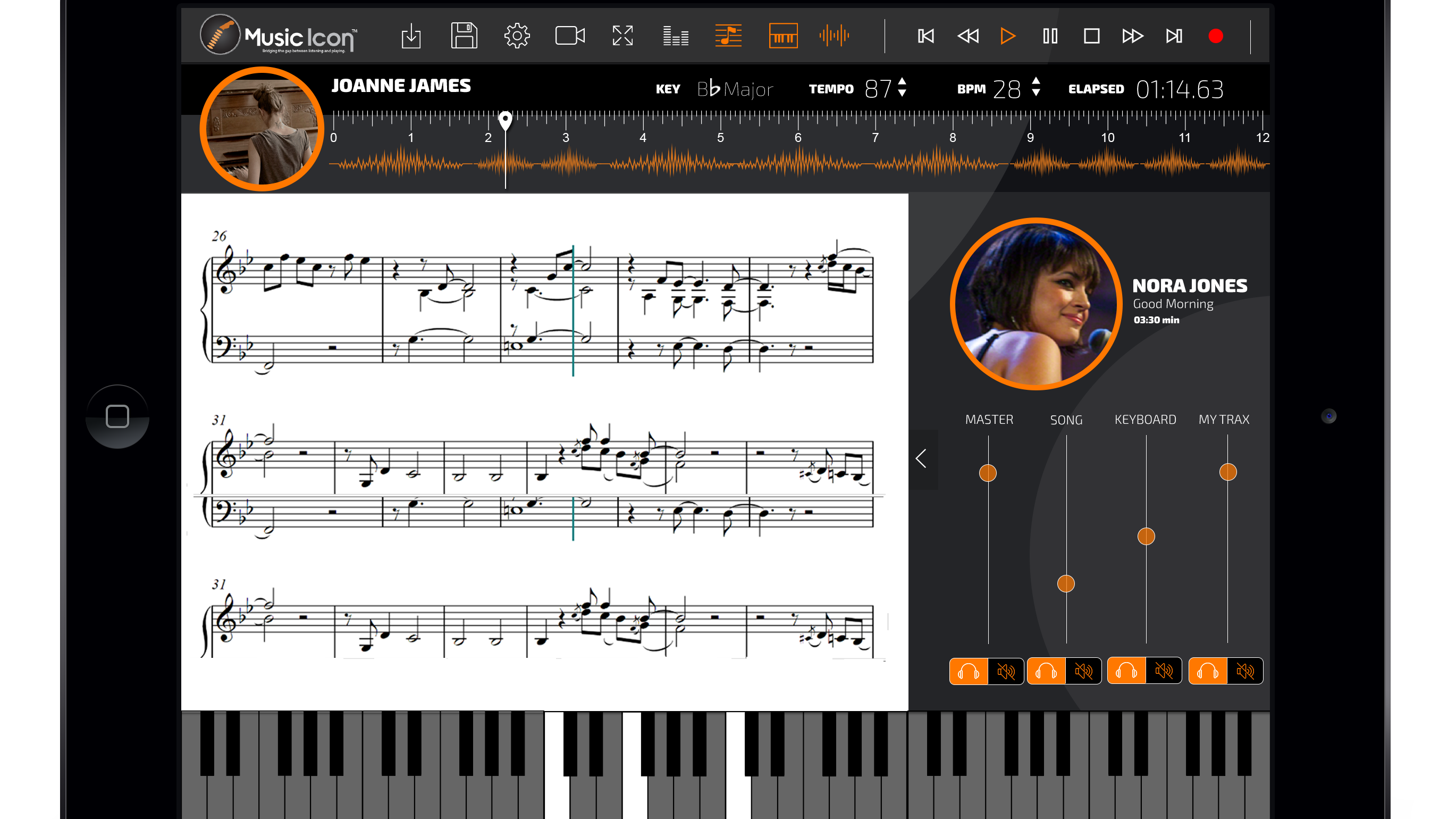Increase BPM with up arrow
Viewport: 1456px width, 819px height.
click(1036, 81)
